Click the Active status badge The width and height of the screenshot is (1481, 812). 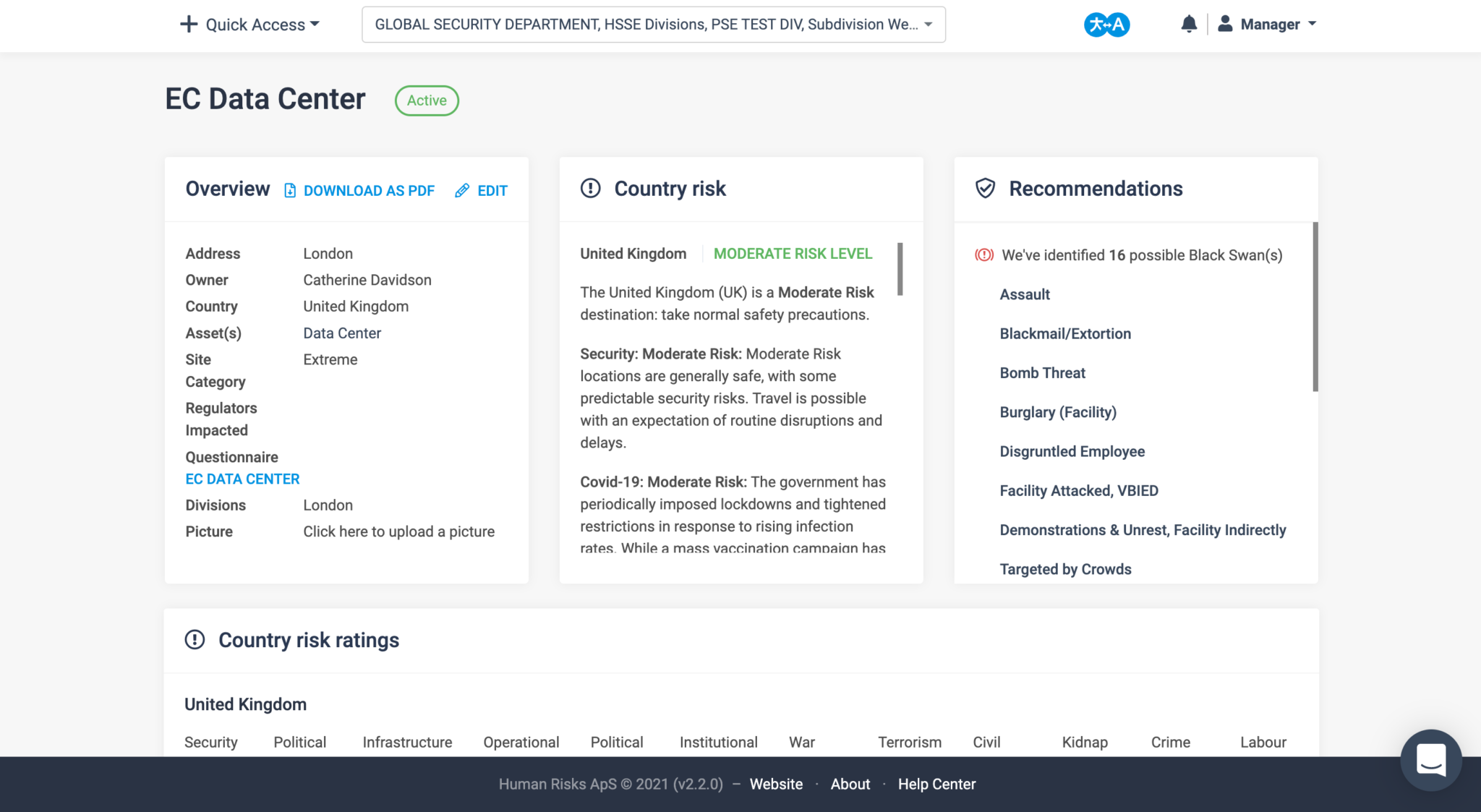click(427, 101)
